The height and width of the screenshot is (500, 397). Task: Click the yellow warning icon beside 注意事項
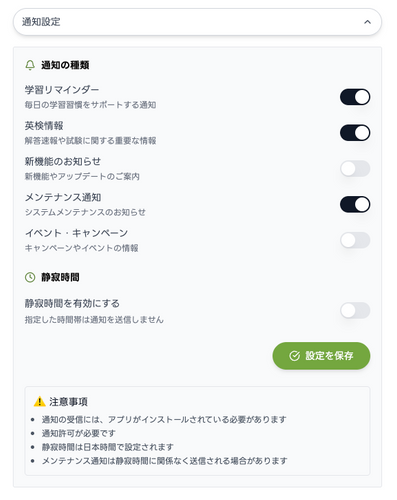click(40, 401)
